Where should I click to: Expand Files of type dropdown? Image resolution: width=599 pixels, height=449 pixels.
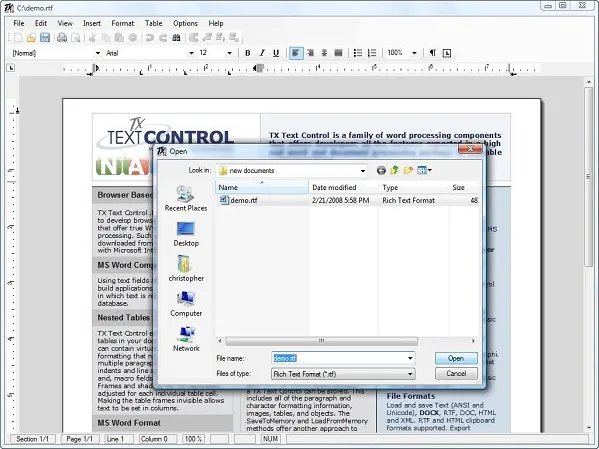[410, 374]
